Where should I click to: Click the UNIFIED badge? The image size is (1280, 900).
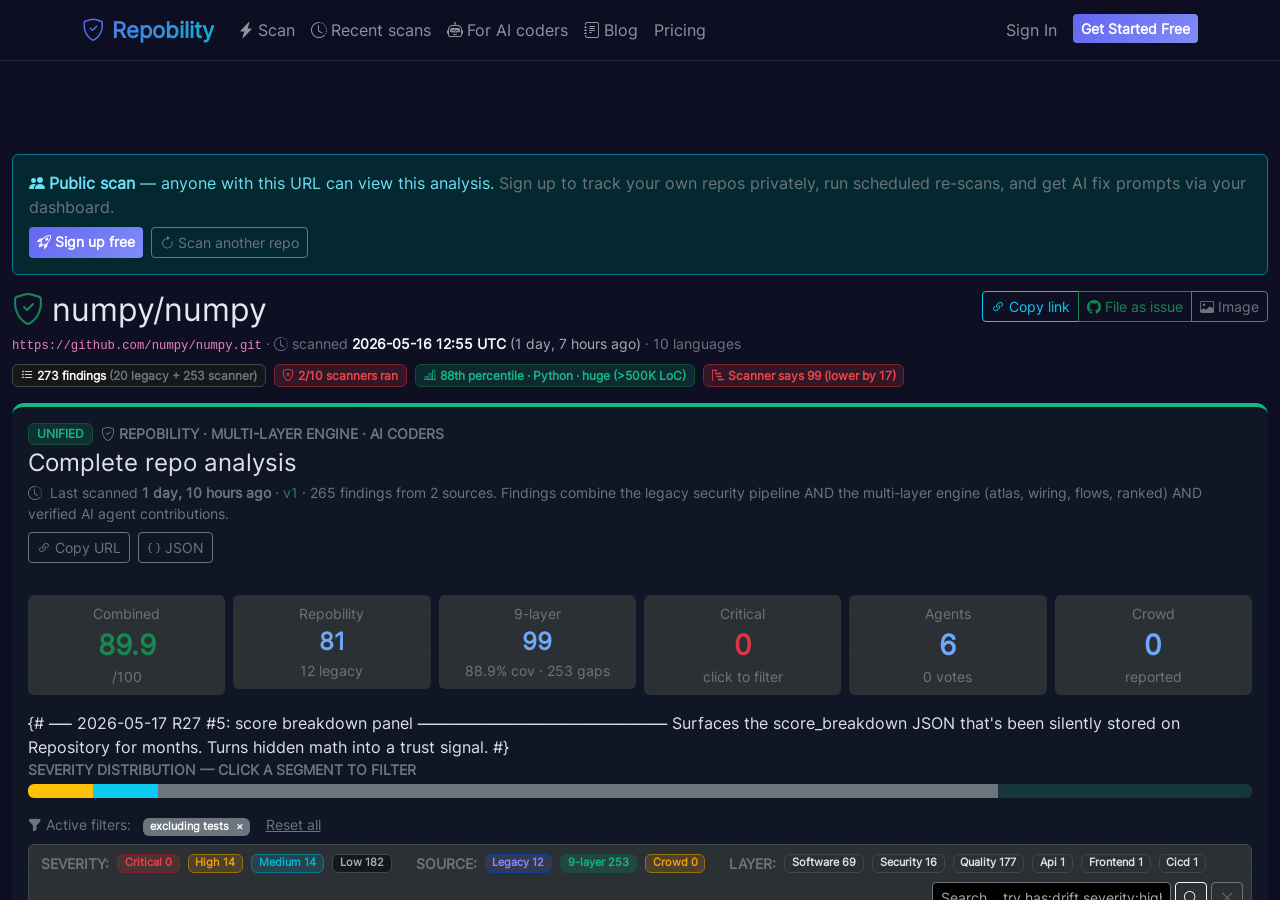[x=60, y=434]
